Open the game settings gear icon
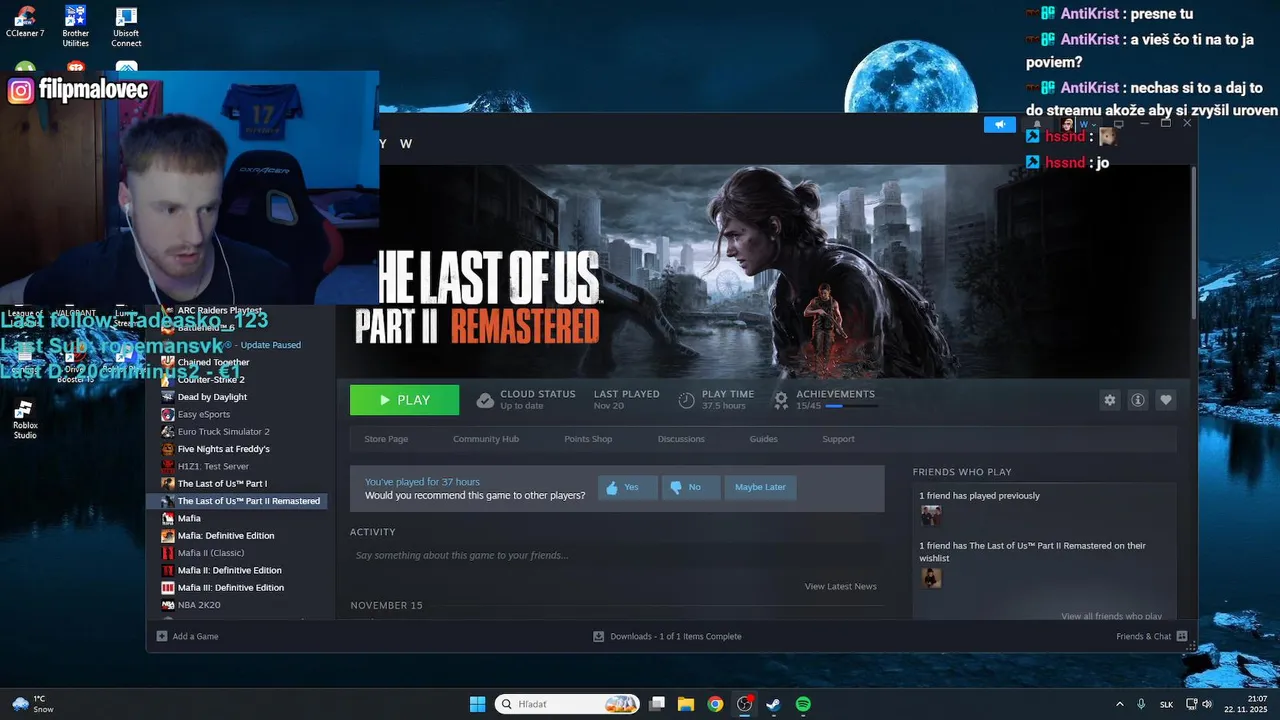 pos(1109,400)
